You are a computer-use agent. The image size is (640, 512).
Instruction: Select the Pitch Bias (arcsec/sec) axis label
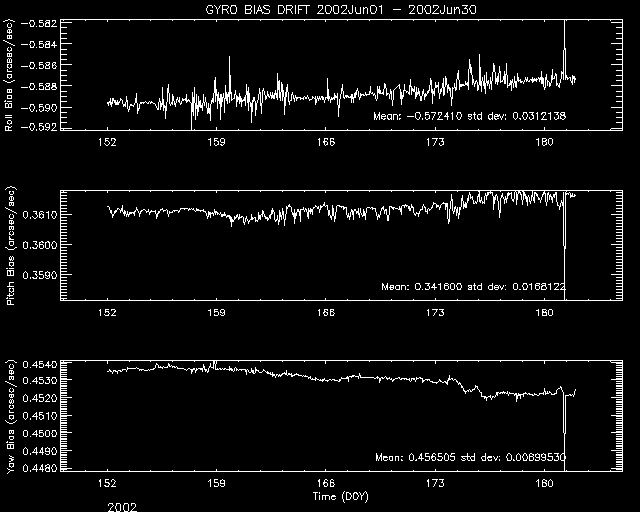pos(10,246)
